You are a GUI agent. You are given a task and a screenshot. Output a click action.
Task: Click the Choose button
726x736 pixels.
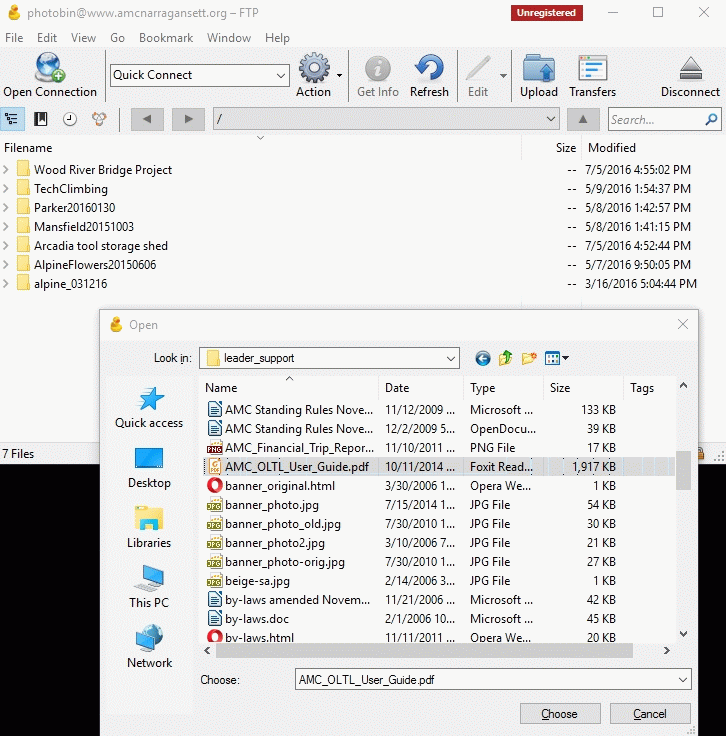559,713
